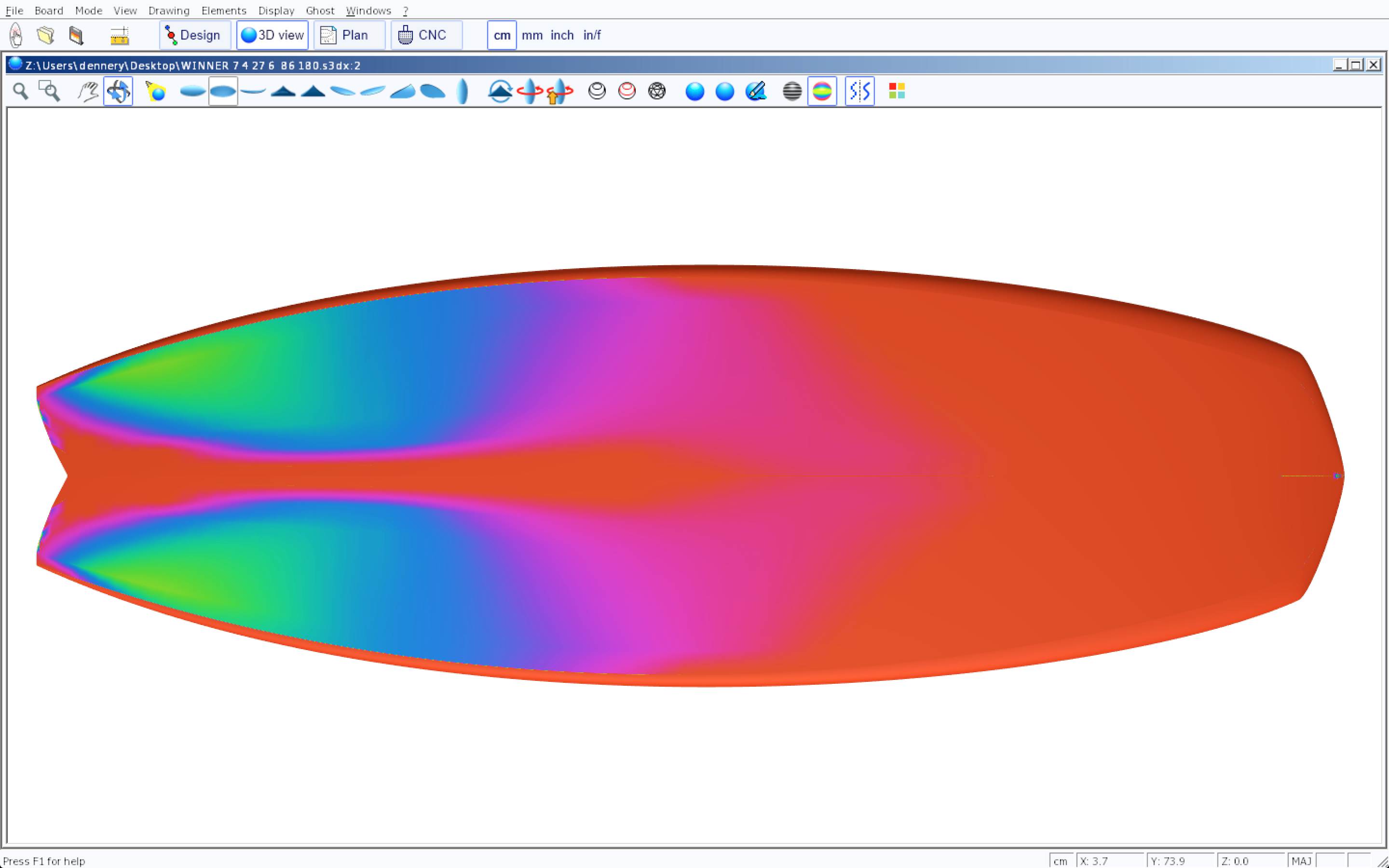Toggle the symmetry S|S display mode

pyautogui.click(x=859, y=91)
